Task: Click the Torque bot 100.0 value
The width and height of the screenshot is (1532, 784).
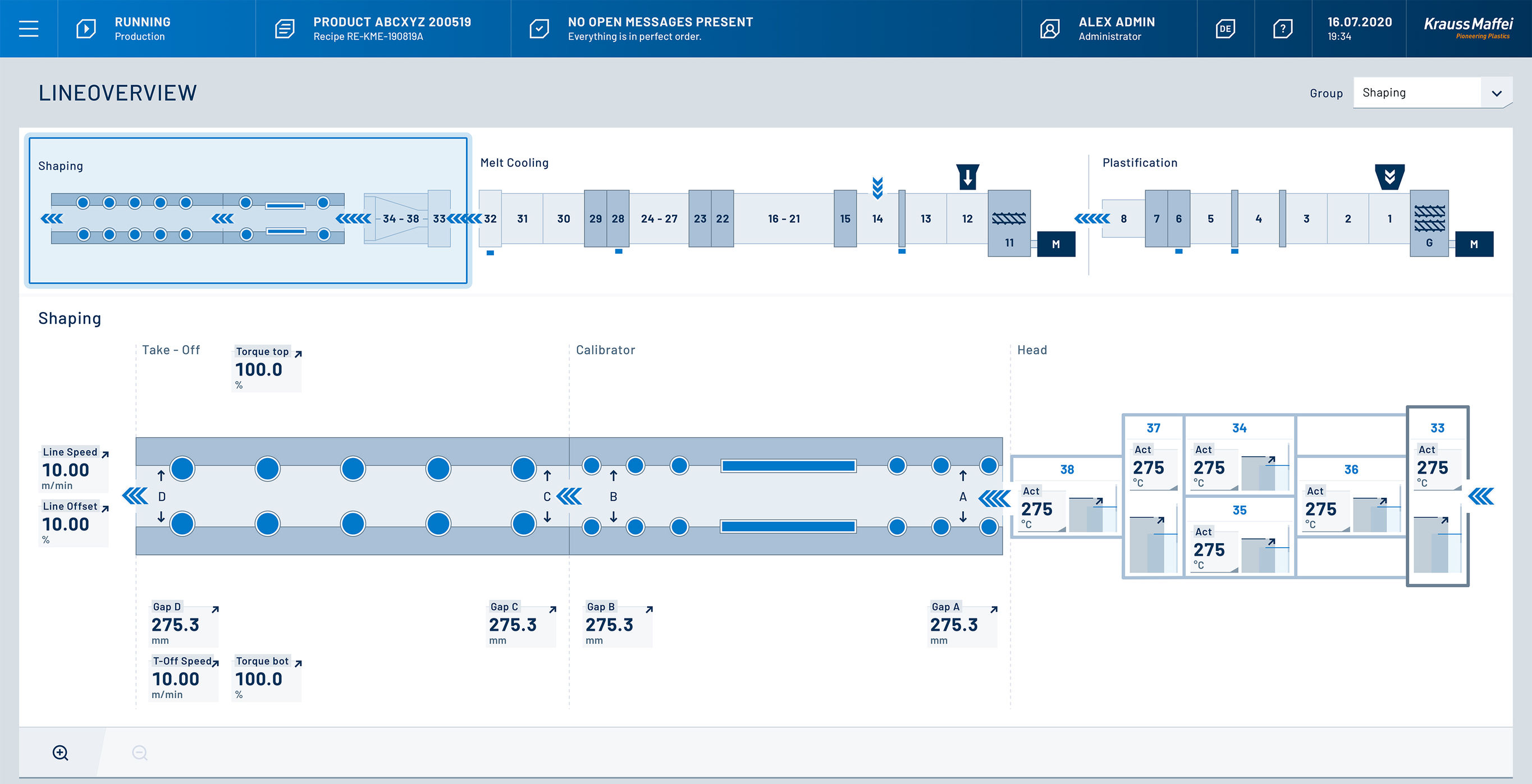Action: pos(259,679)
